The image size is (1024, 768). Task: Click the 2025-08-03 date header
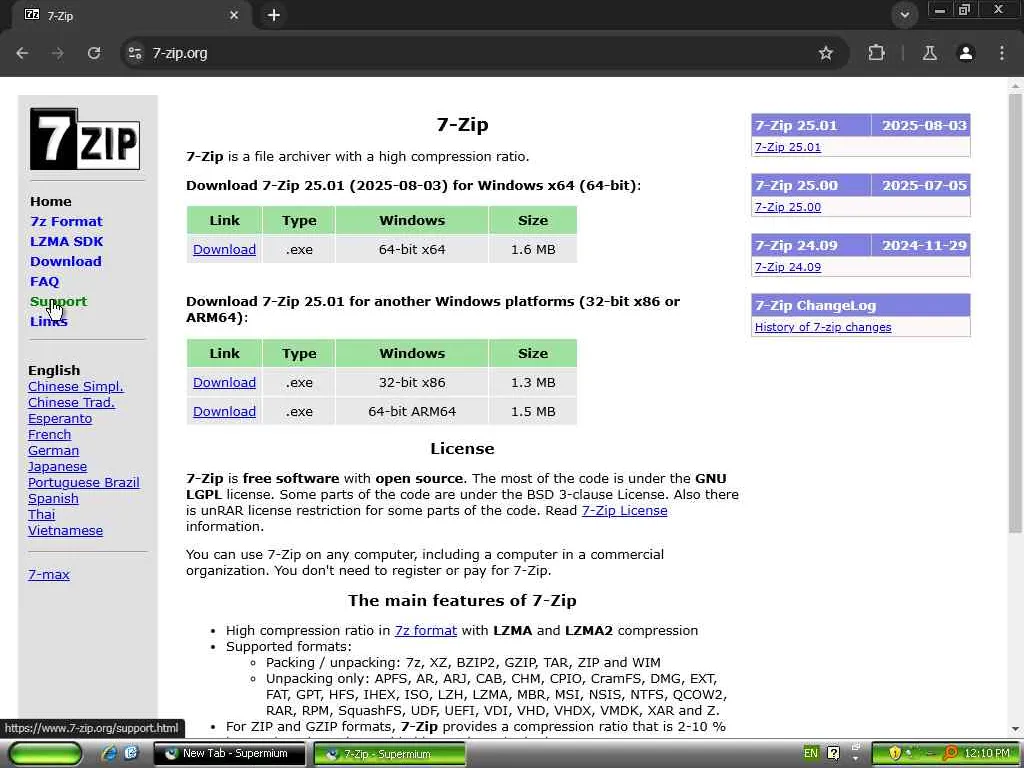click(x=923, y=125)
